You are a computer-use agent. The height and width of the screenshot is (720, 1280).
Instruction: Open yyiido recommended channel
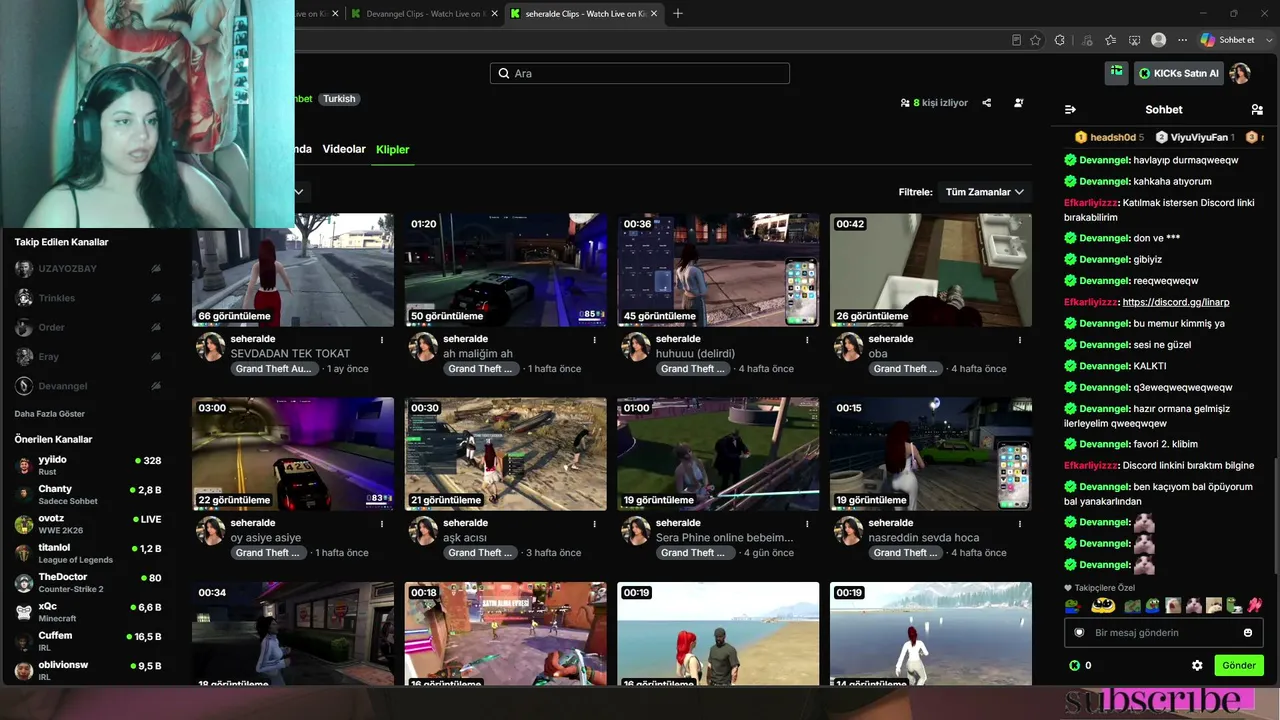tap(88, 465)
